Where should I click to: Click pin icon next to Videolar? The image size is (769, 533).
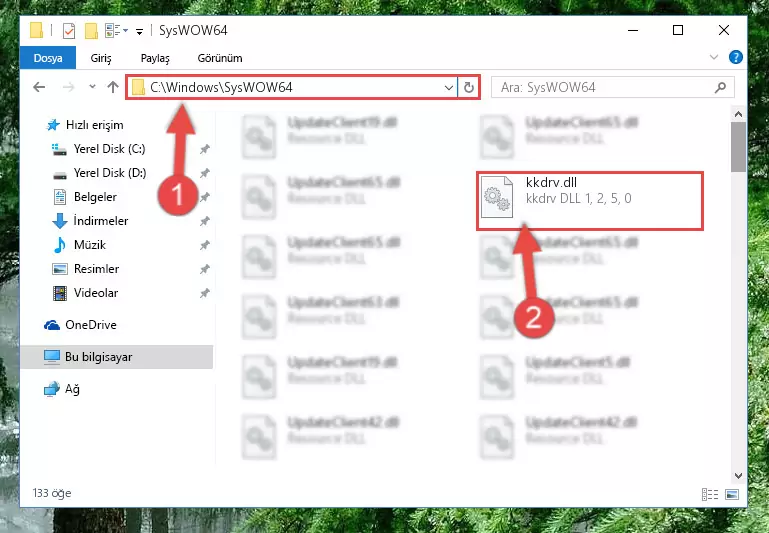[205, 293]
